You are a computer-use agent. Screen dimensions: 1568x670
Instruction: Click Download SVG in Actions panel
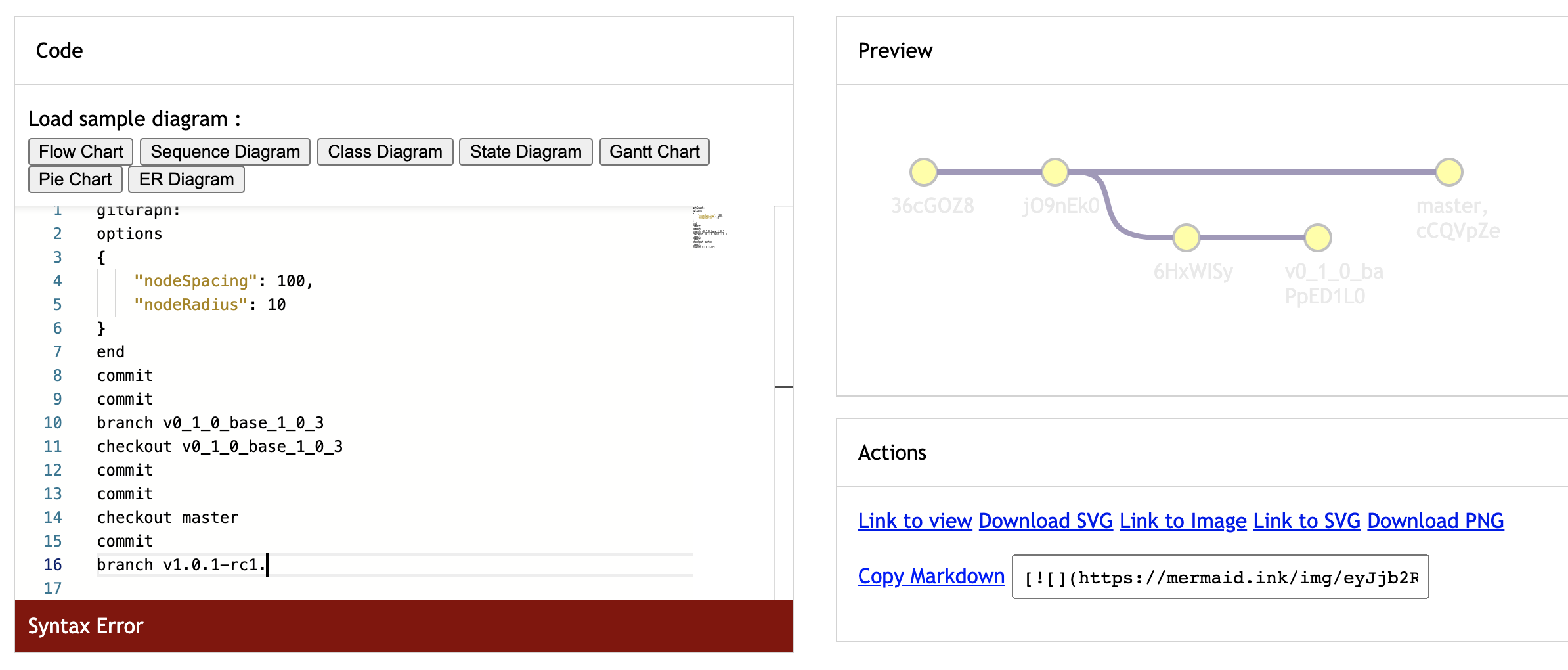click(x=1045, y=520)
